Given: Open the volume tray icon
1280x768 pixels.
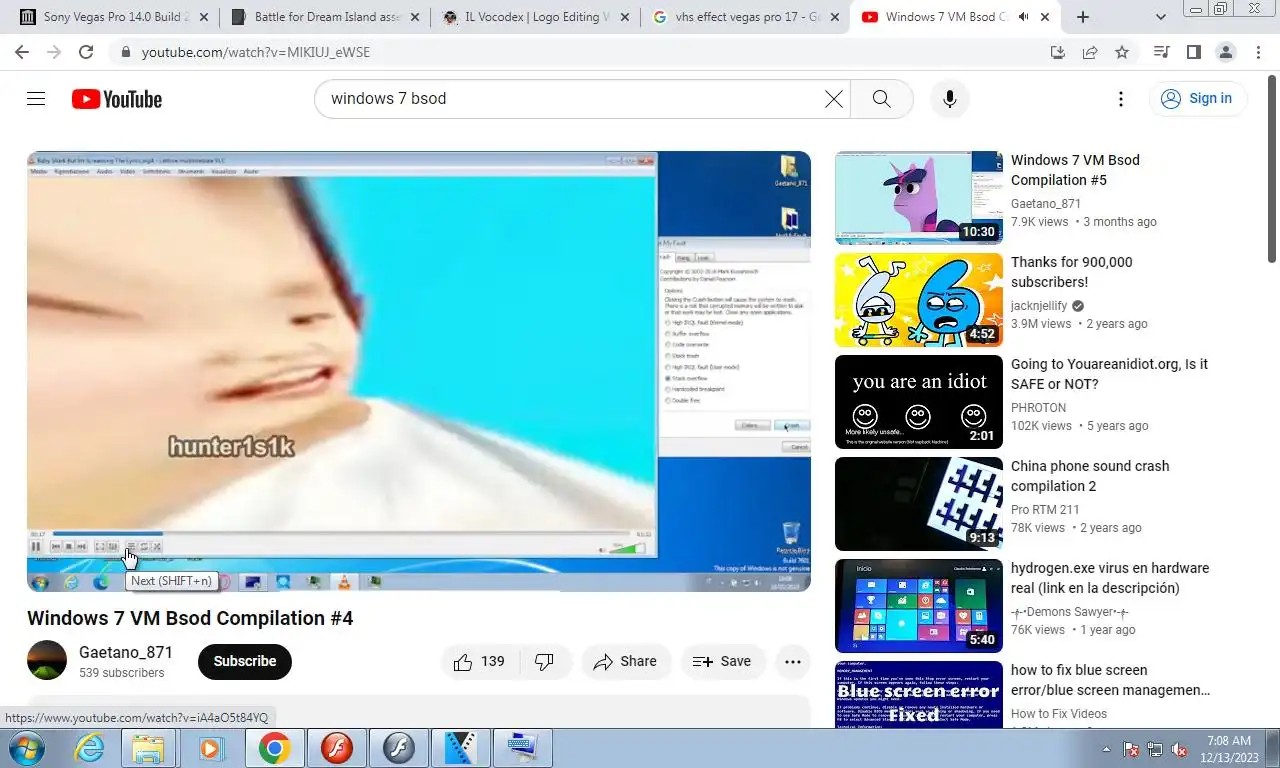Looking at the screenshot, I should (x=1178, y=749).
